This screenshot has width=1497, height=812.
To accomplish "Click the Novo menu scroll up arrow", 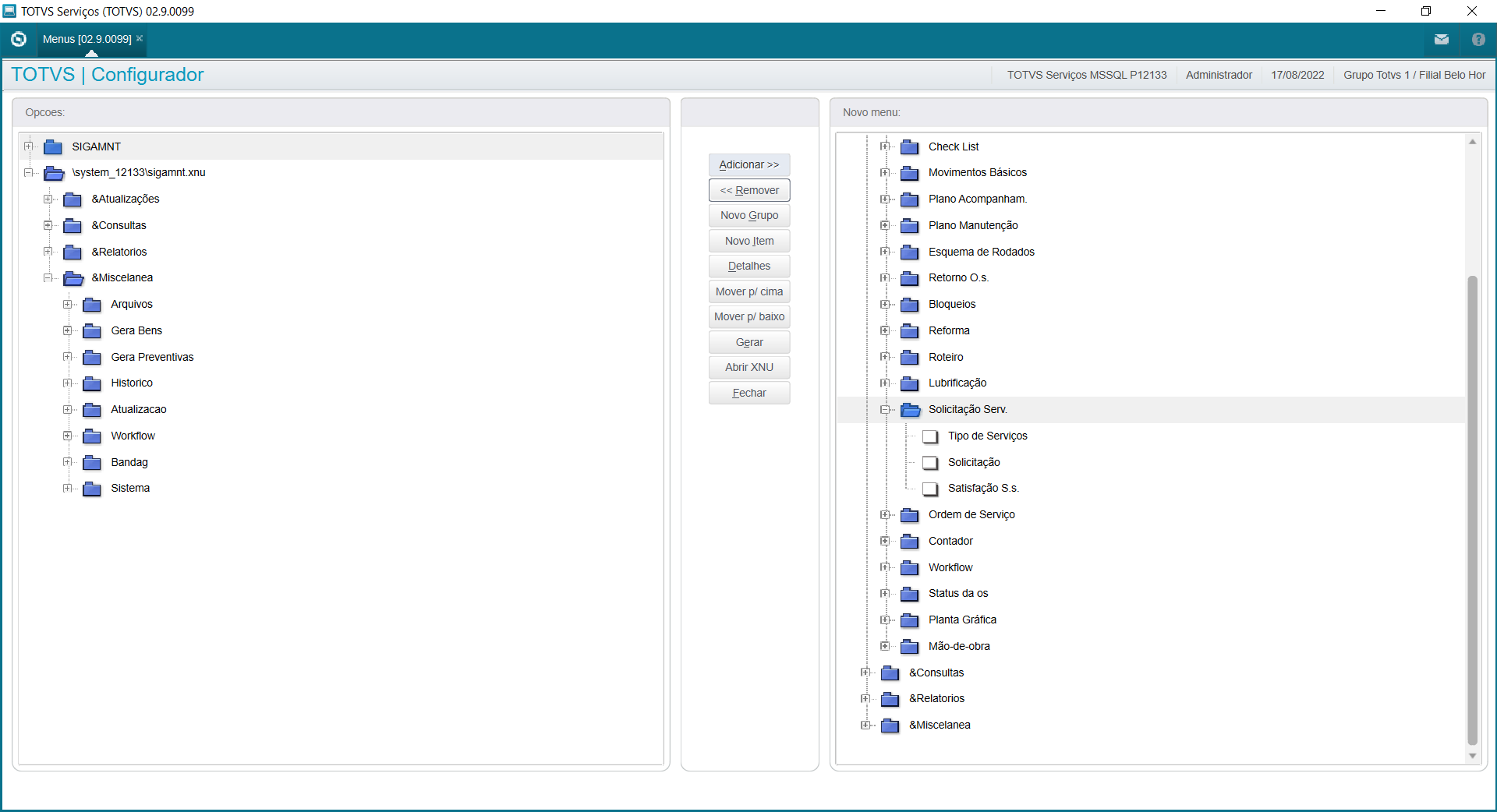I will pyautogui.click(x=1472, y=142).
